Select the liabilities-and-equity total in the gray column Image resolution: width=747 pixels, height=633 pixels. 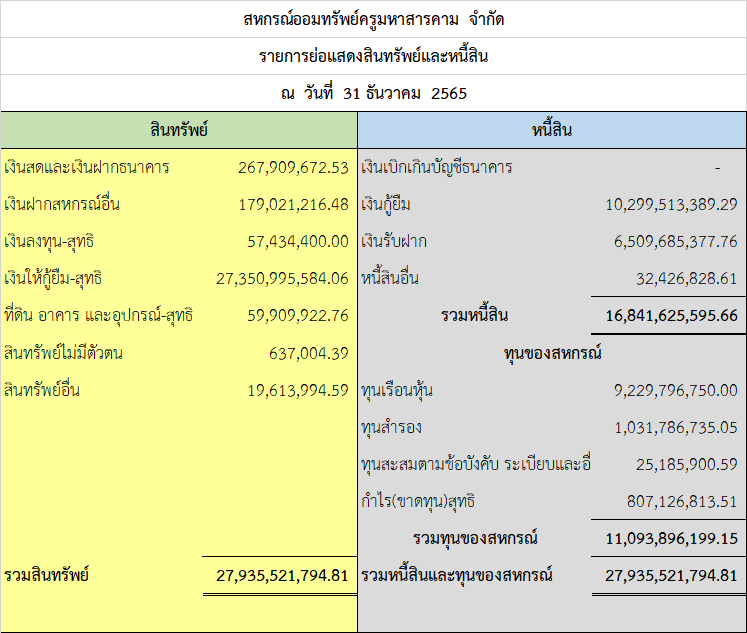pos(671,576)
